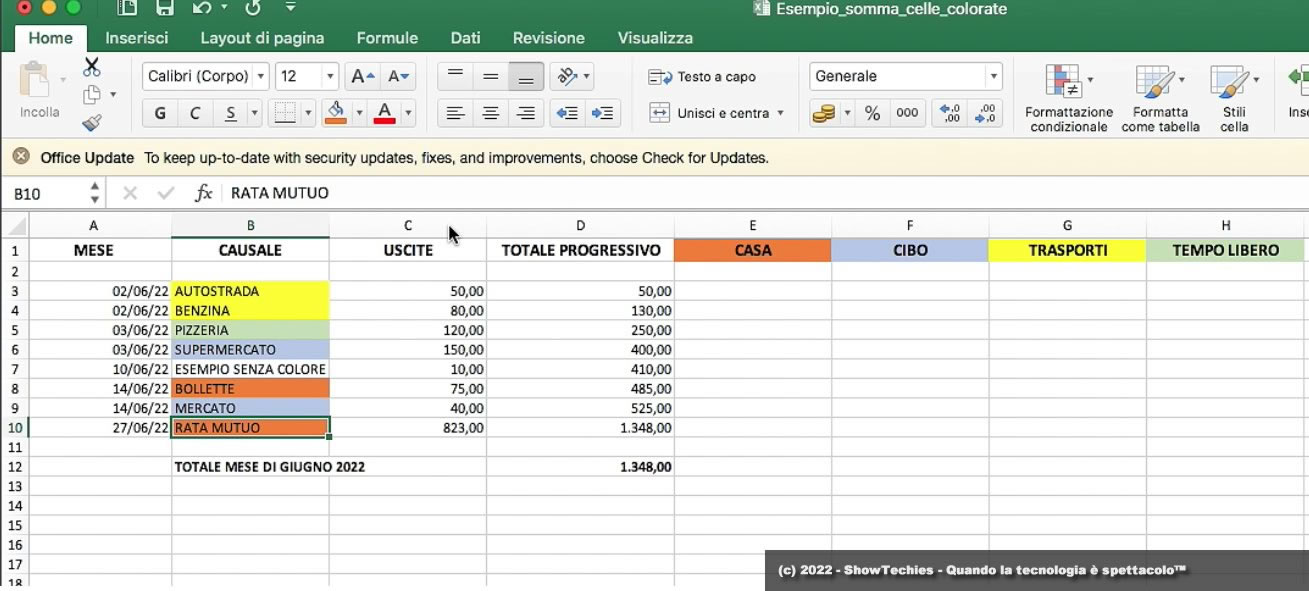
Task: Click the text orientation icon
Action: [567, 76]
